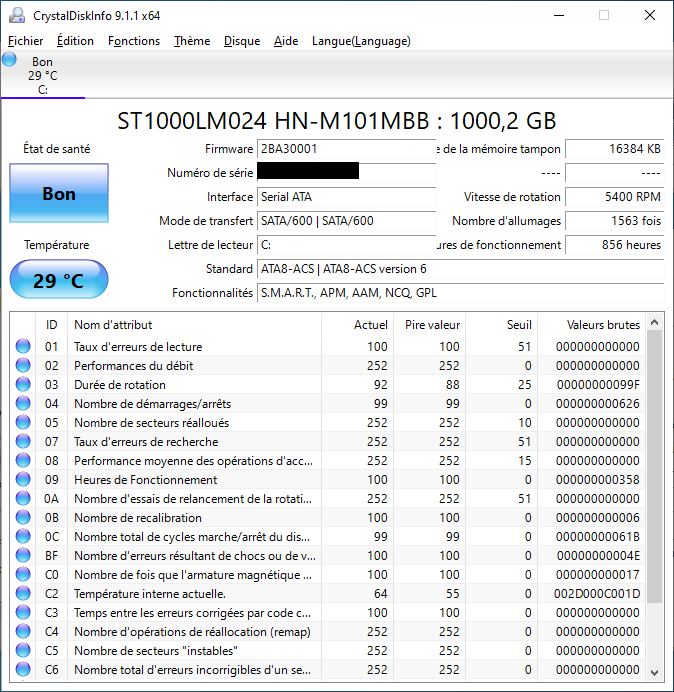The width and height of the screenshot is (674, 692).
Task: Click the Standard field ATA8-ACS version 6
Action: pyautogui.click(x=460, y=269)
